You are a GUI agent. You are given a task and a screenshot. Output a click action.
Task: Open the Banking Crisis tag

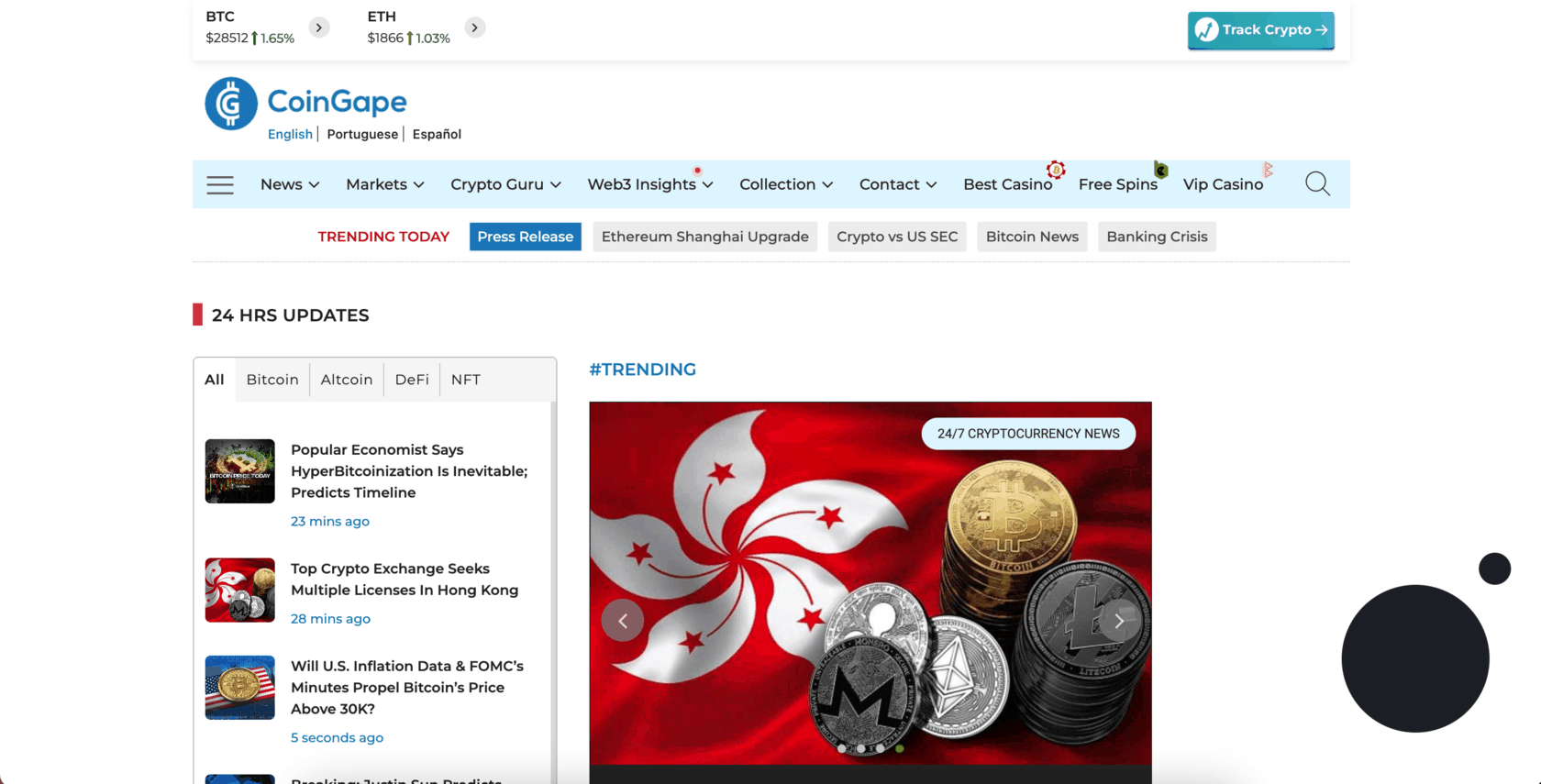pos(1157,237)
